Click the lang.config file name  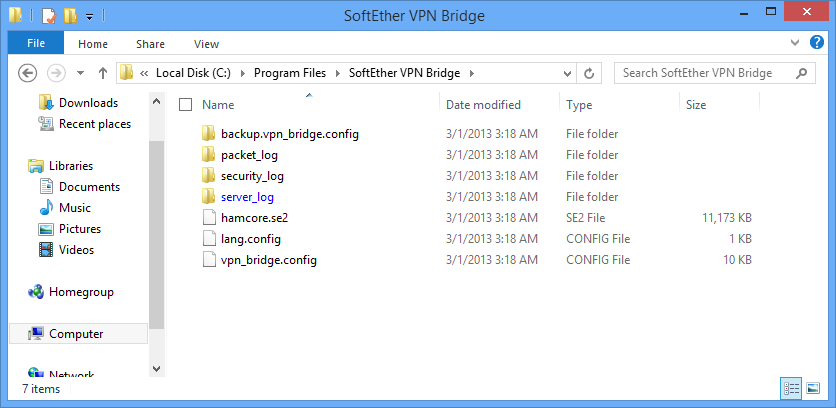tap(251, 239)
